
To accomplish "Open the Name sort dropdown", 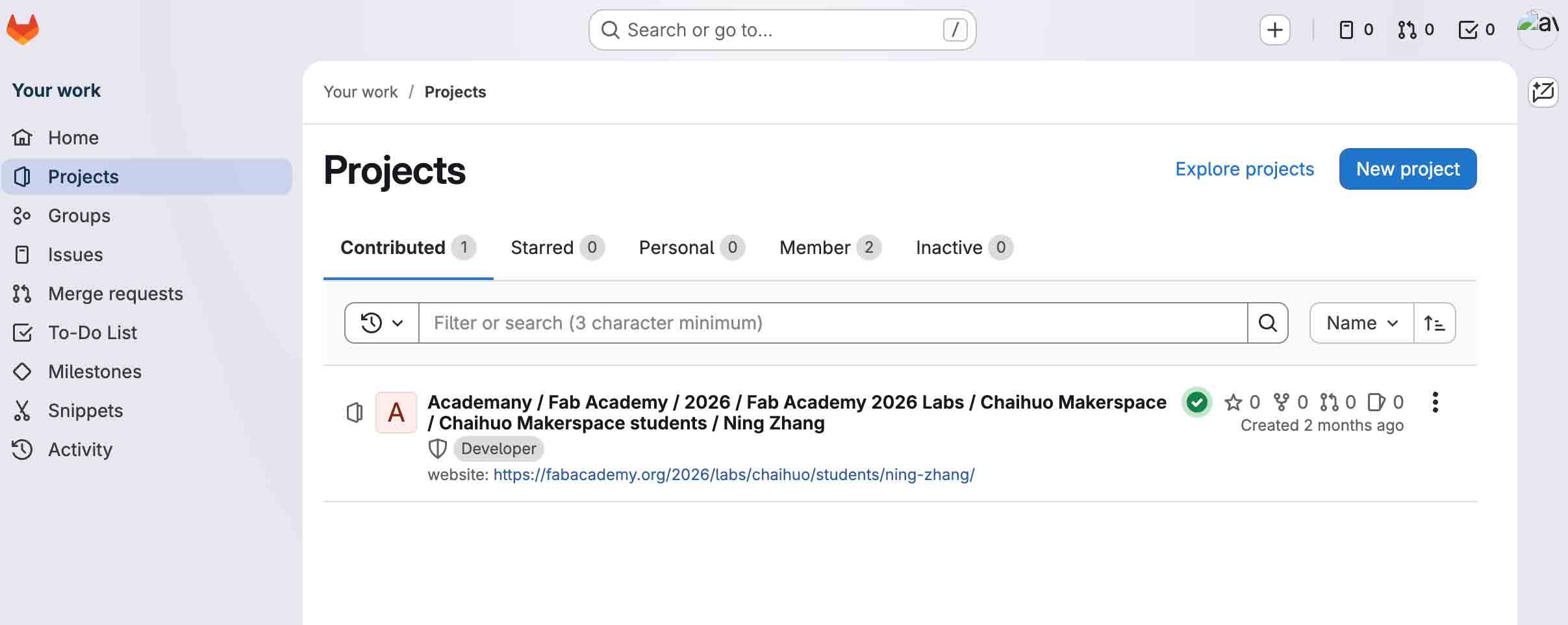I will [1361, 323].
